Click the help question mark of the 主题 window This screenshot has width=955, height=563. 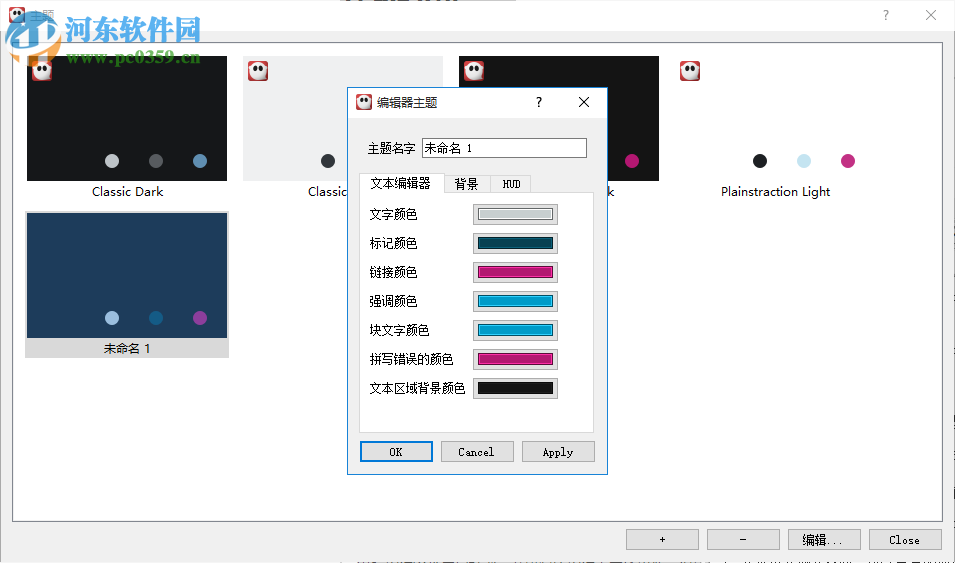pyautogui.click(x=886, y=15)
